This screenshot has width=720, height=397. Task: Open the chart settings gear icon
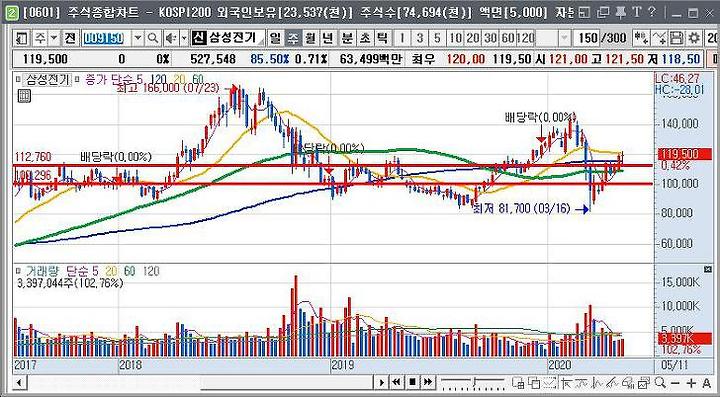pos(695,38)
